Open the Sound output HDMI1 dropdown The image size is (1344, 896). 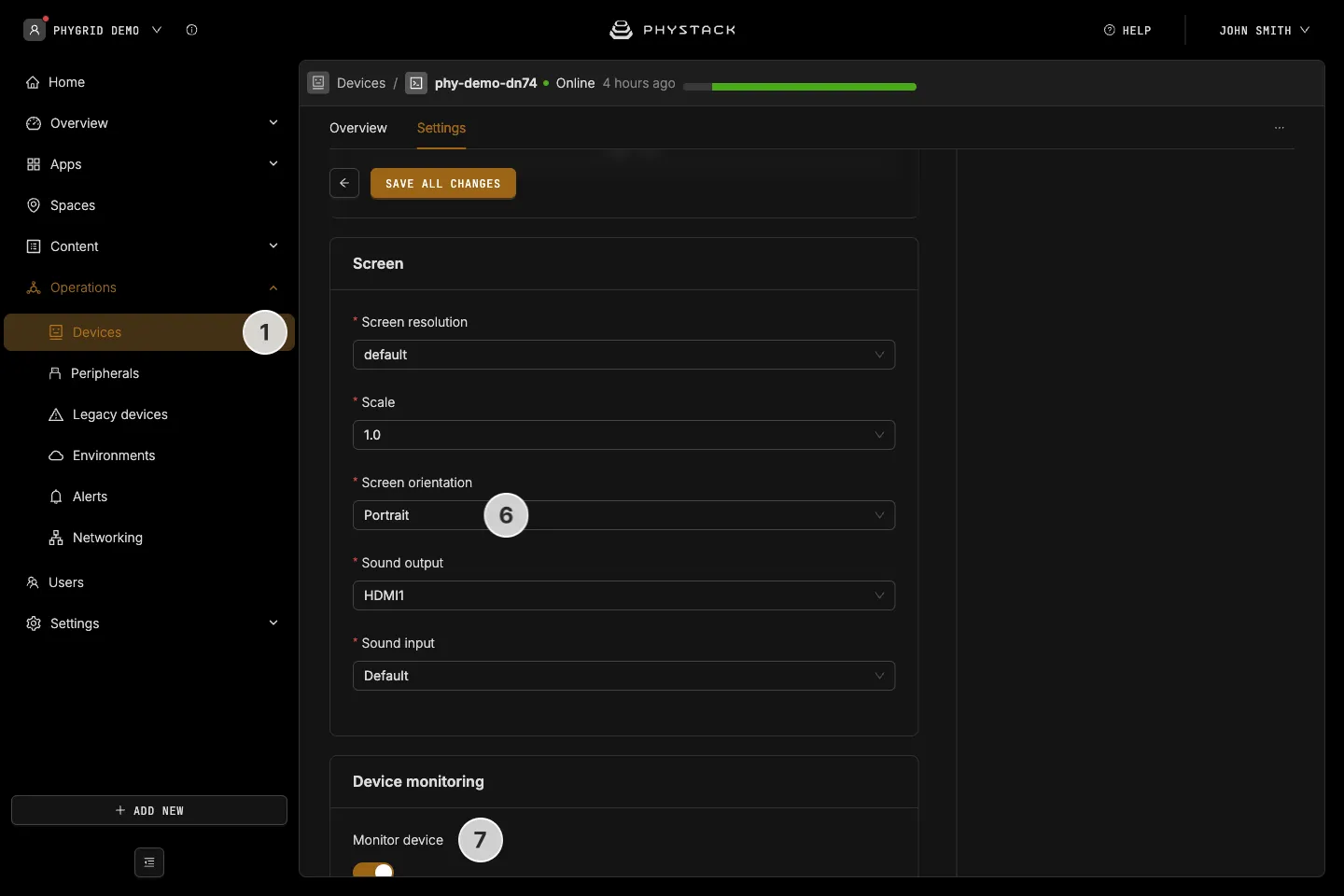[623, 595]
